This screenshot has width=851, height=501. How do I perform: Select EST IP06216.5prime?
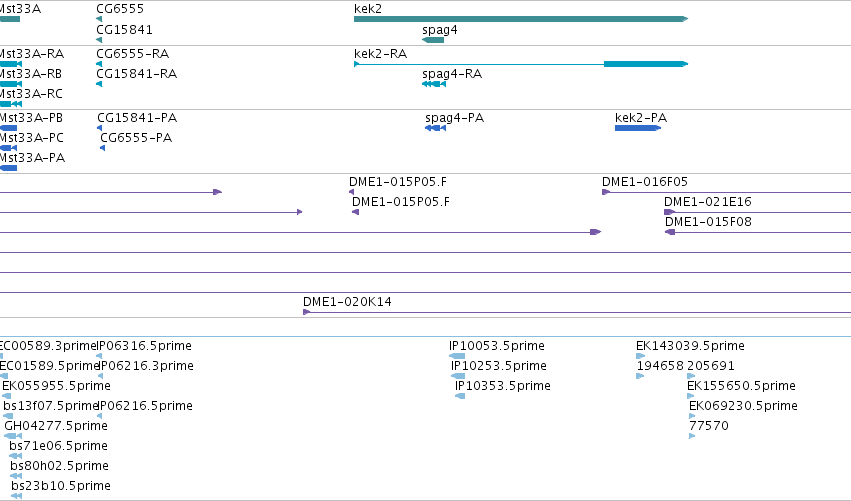click(99, 416)
